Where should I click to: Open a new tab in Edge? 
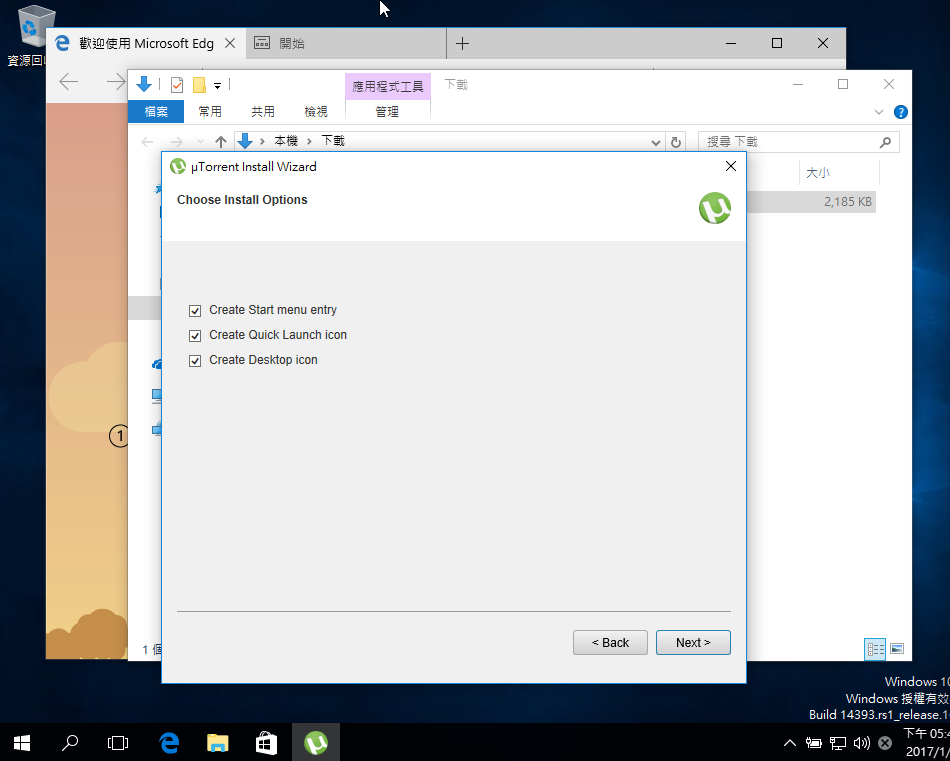point(462,44)
